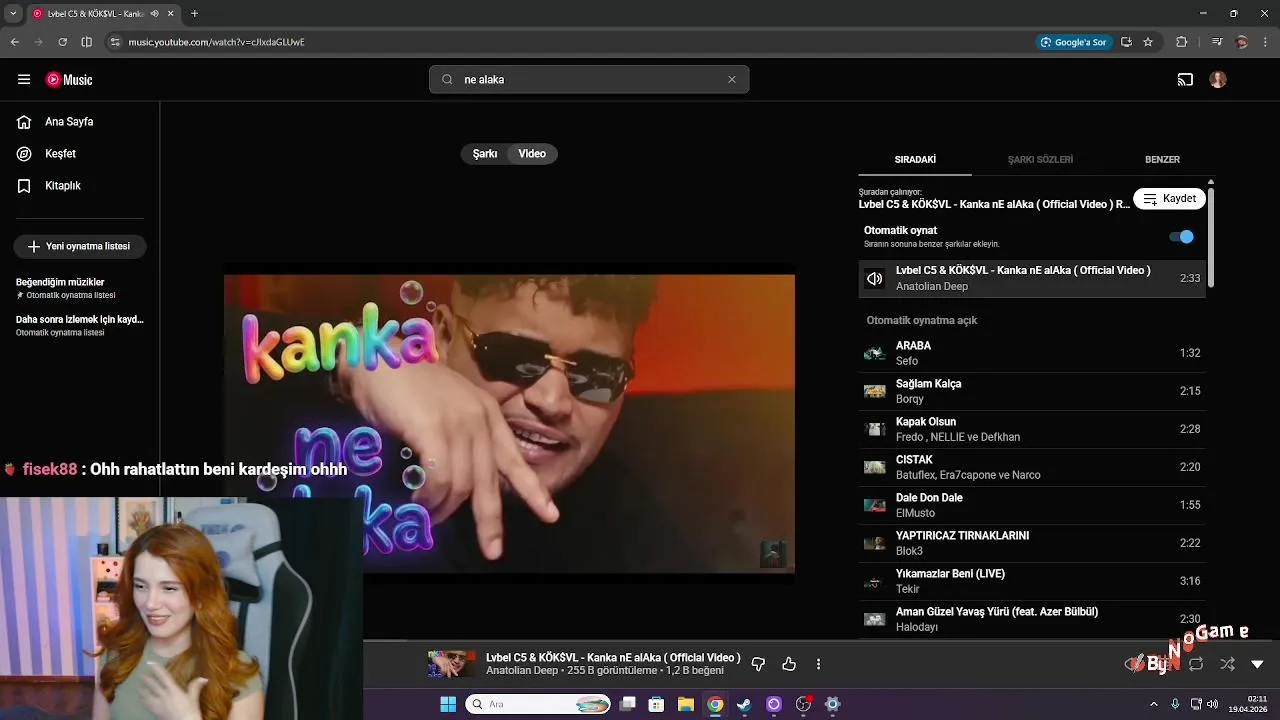The image size is (1280, 720).
Task: Reload the browser page
Action: click(x=62, y=42)
